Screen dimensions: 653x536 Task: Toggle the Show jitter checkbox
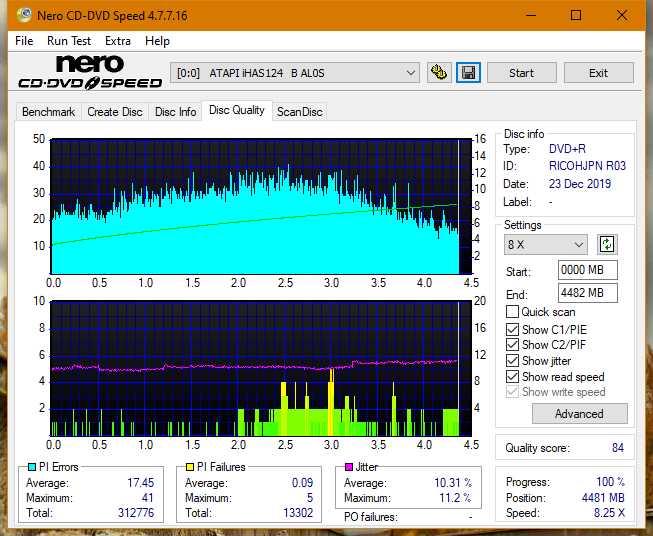click(x=512, y=361)
